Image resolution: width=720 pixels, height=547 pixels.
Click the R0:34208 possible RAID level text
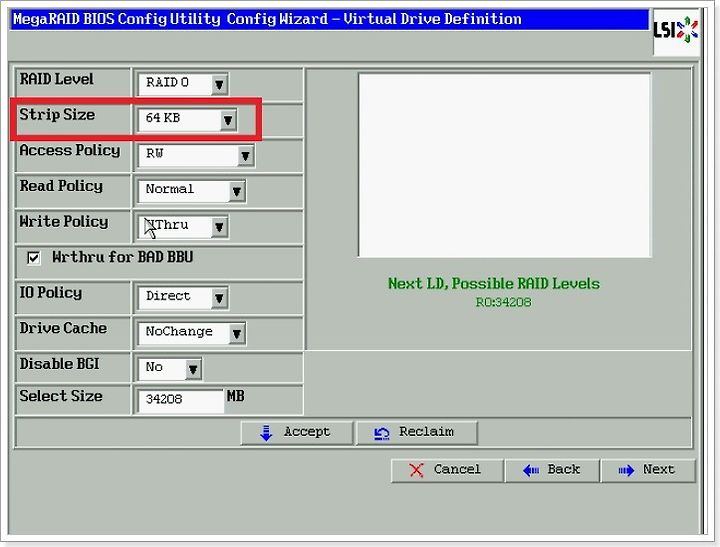point(503,303)
